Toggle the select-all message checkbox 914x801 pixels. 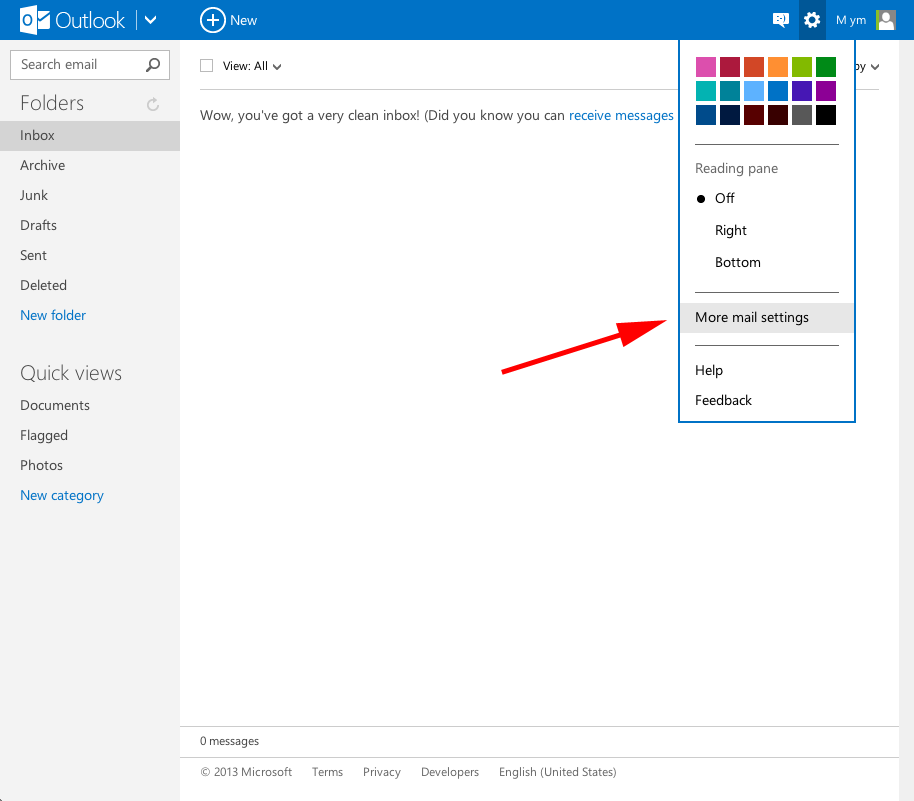click(x=205, y=64)
